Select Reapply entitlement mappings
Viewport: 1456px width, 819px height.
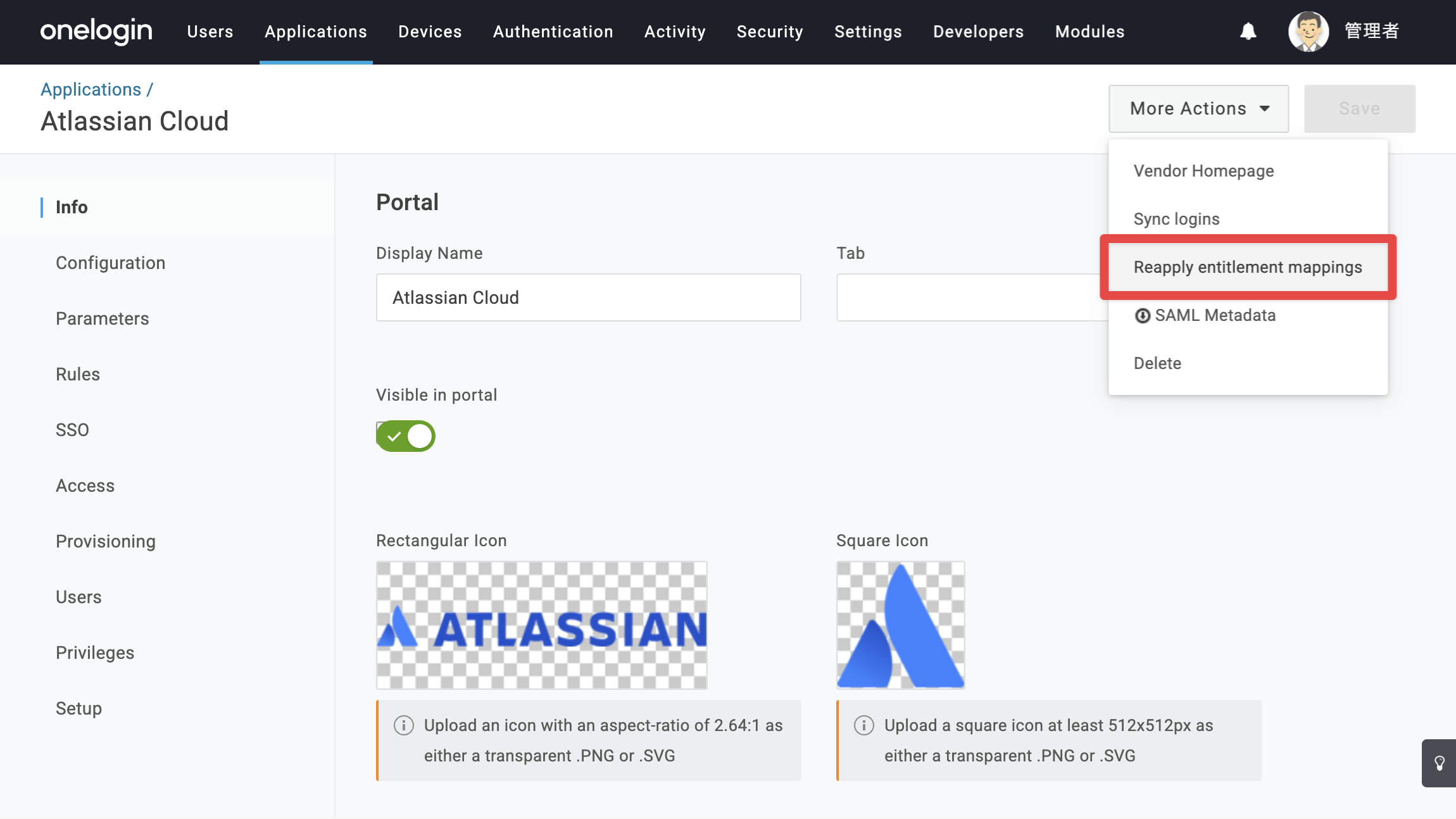[1248, 267]
